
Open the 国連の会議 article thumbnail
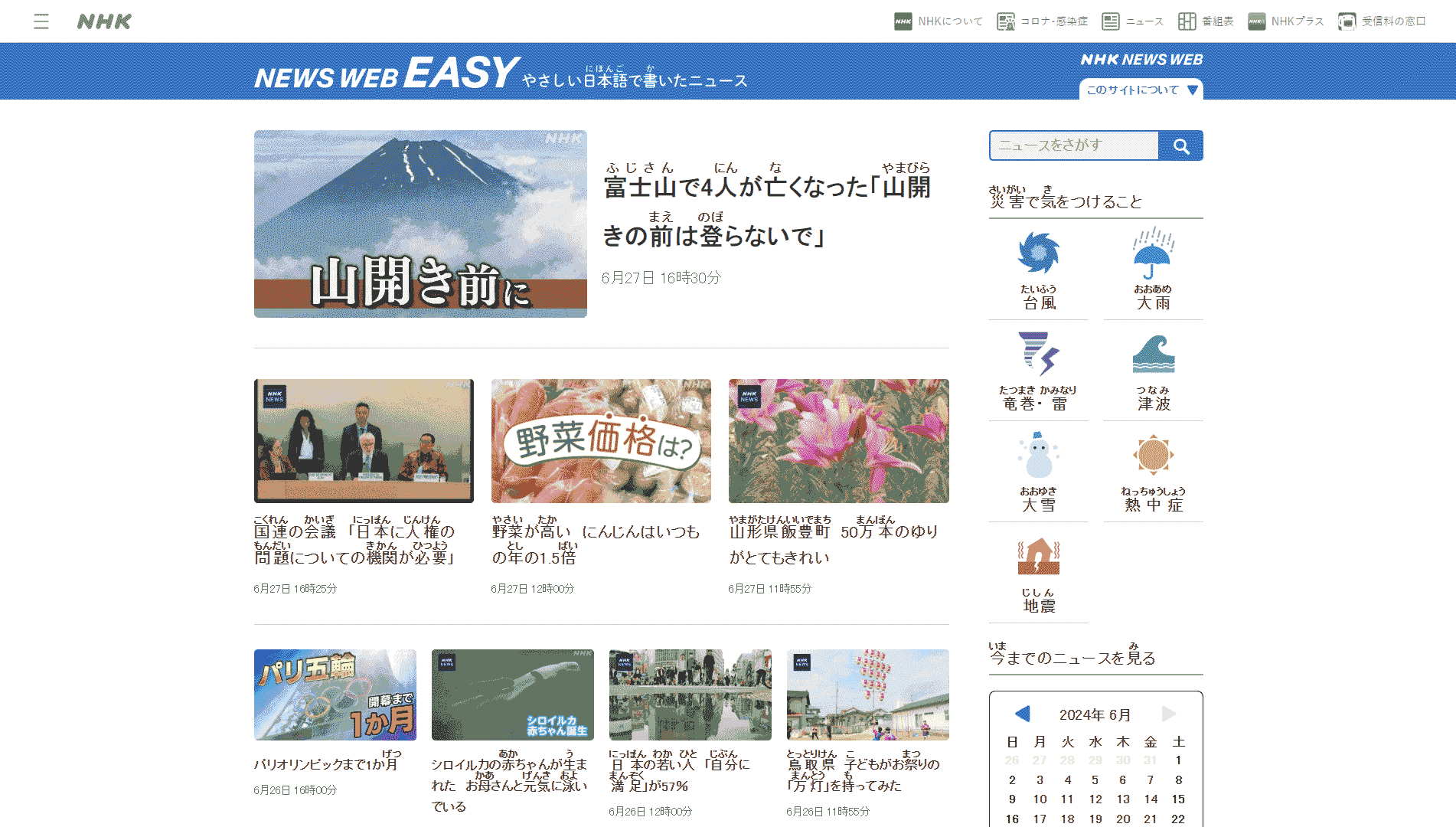point(364,441)
